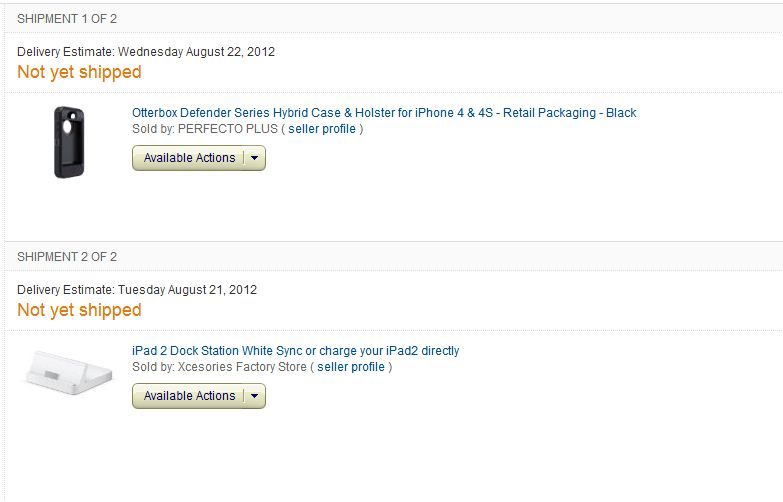783x502 pixels.
Task: Click the second shipment's Not yet shipped status
Action: (79, 310)
